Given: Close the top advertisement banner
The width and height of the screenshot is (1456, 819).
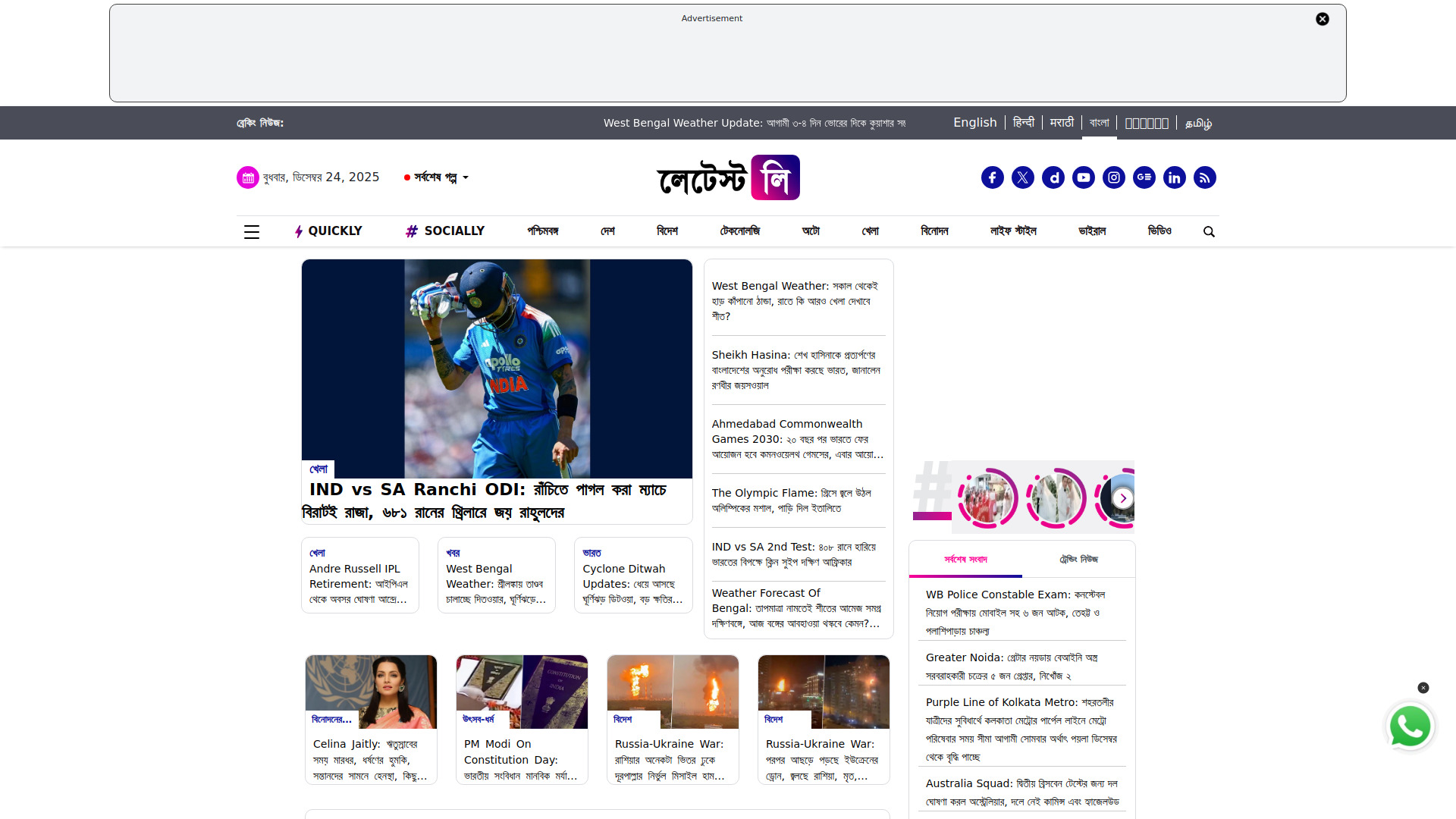Looking at the screenshot, I should coord(1323,19).
